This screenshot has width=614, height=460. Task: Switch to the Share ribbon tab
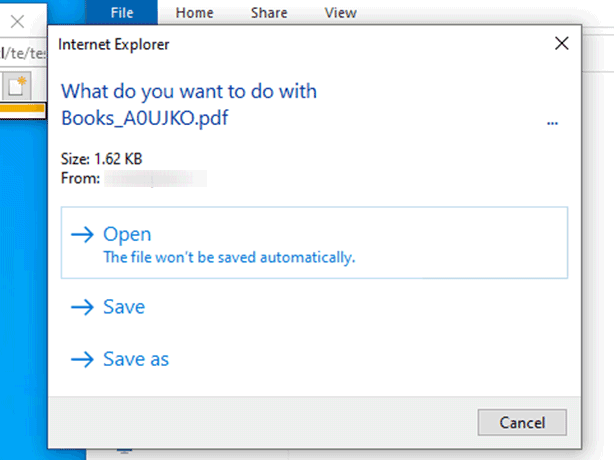point(269,13)
